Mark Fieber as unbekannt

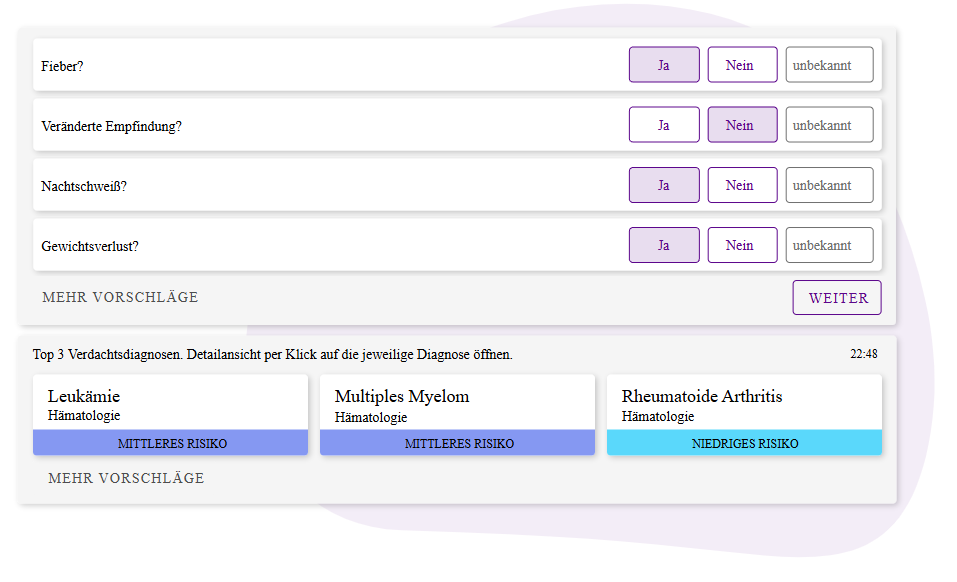coord(829,65)
